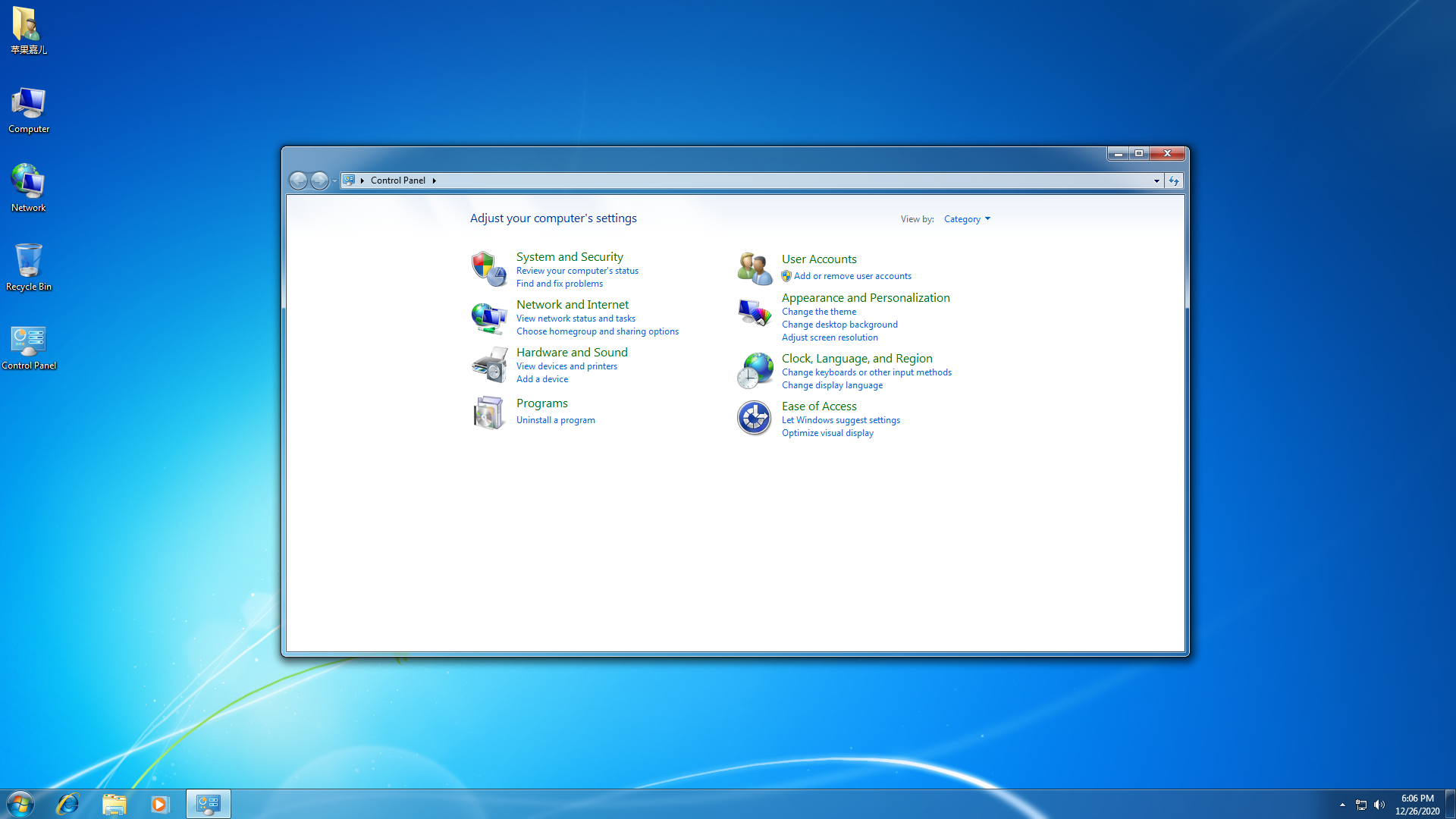Click the refresh button in the address bar
Viewport: 1456px width, 819px height.
(1174, 180)
